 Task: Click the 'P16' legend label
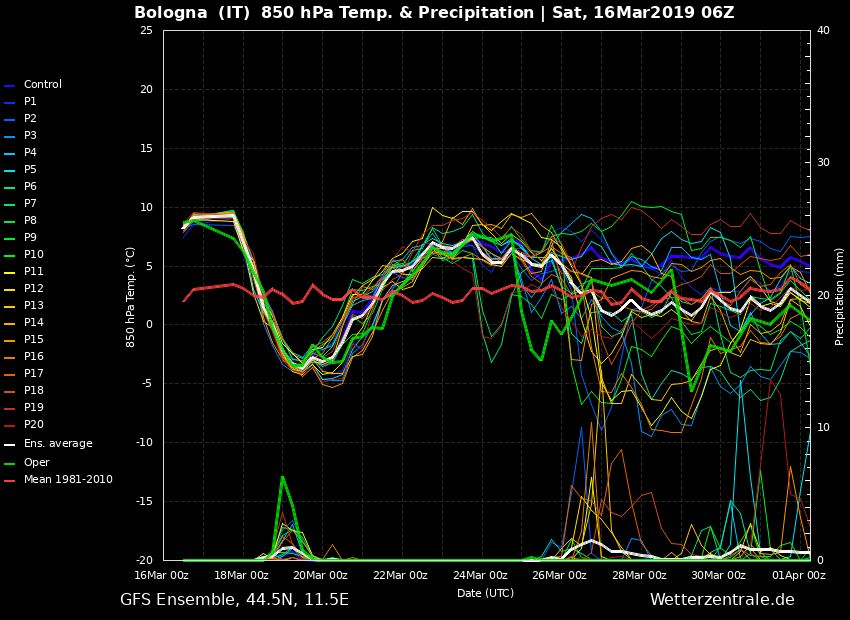coord(34,356)
